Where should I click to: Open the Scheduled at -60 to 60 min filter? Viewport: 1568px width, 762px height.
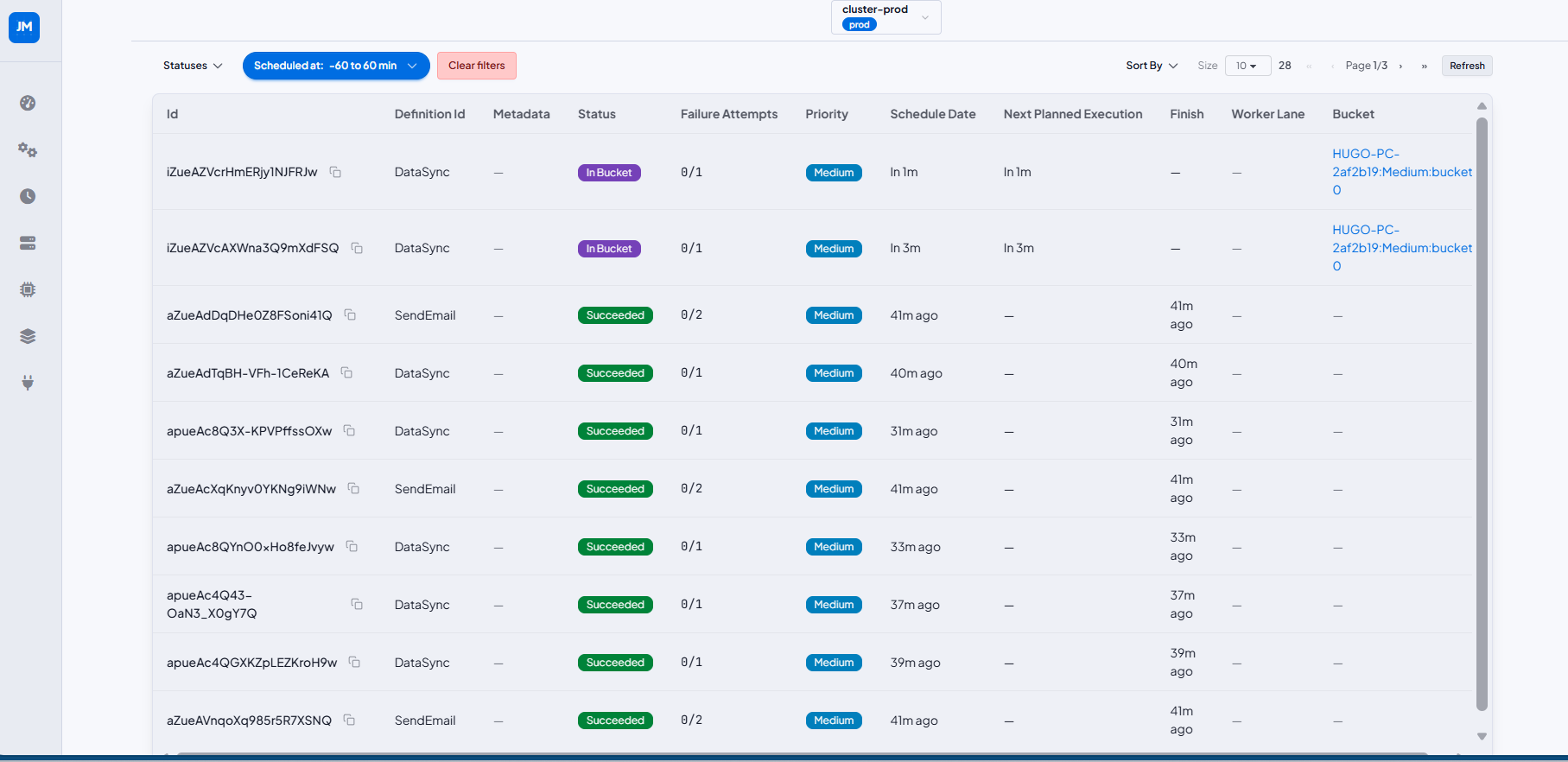click(336, 66)
